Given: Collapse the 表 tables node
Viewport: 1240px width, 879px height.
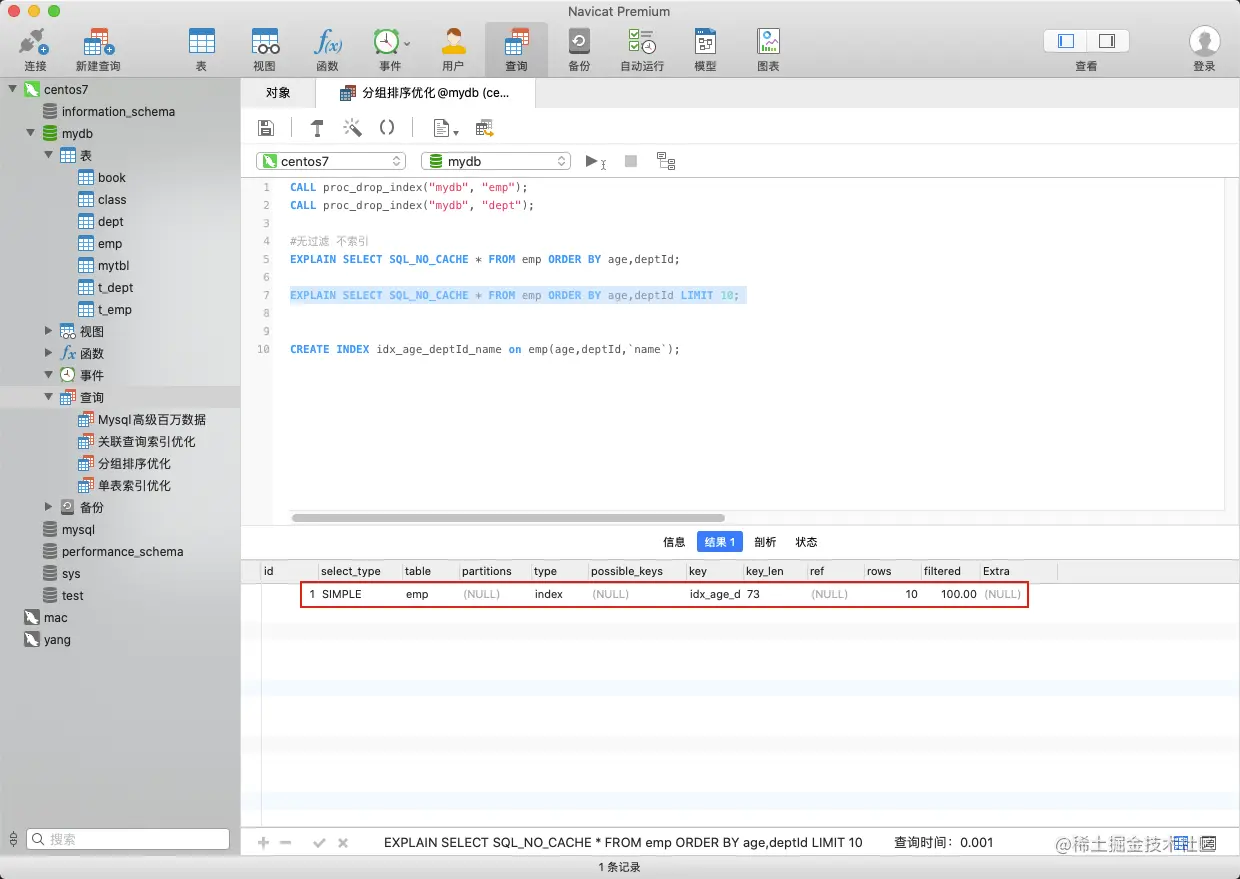Looking at the screenshot, I should coord(48,155).
